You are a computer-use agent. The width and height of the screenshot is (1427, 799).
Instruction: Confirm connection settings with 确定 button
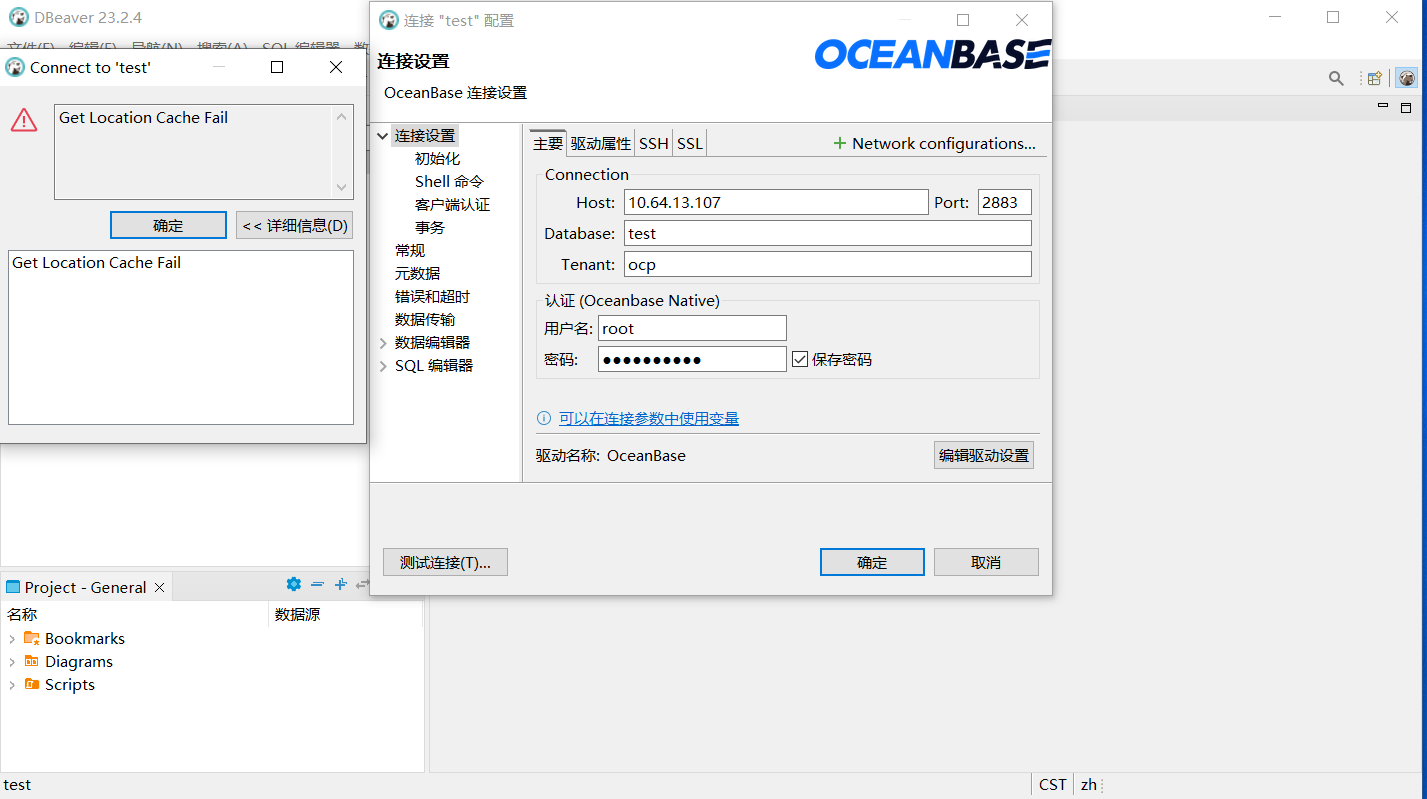872,562
